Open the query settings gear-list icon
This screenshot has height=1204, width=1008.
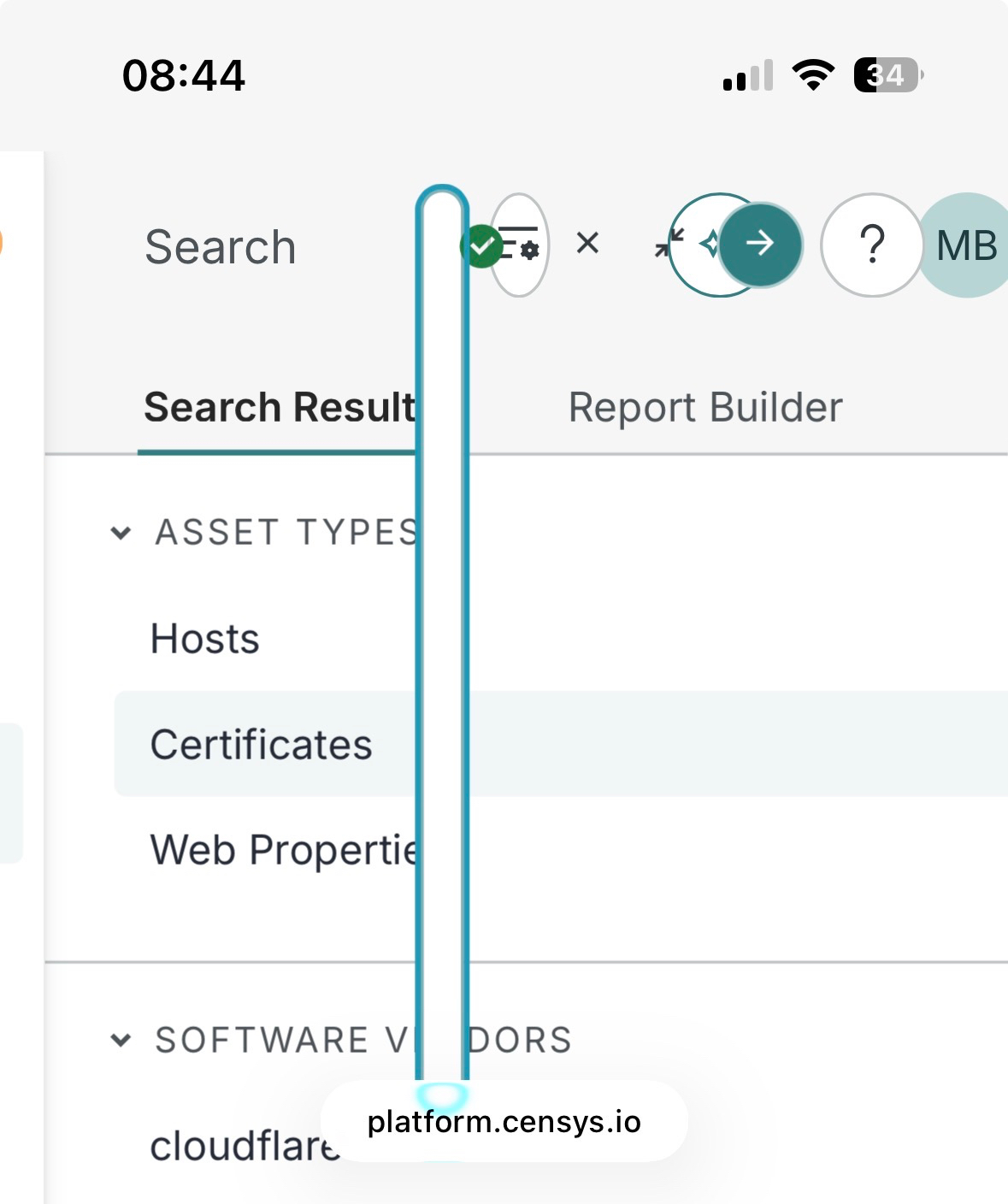point(520,245)
